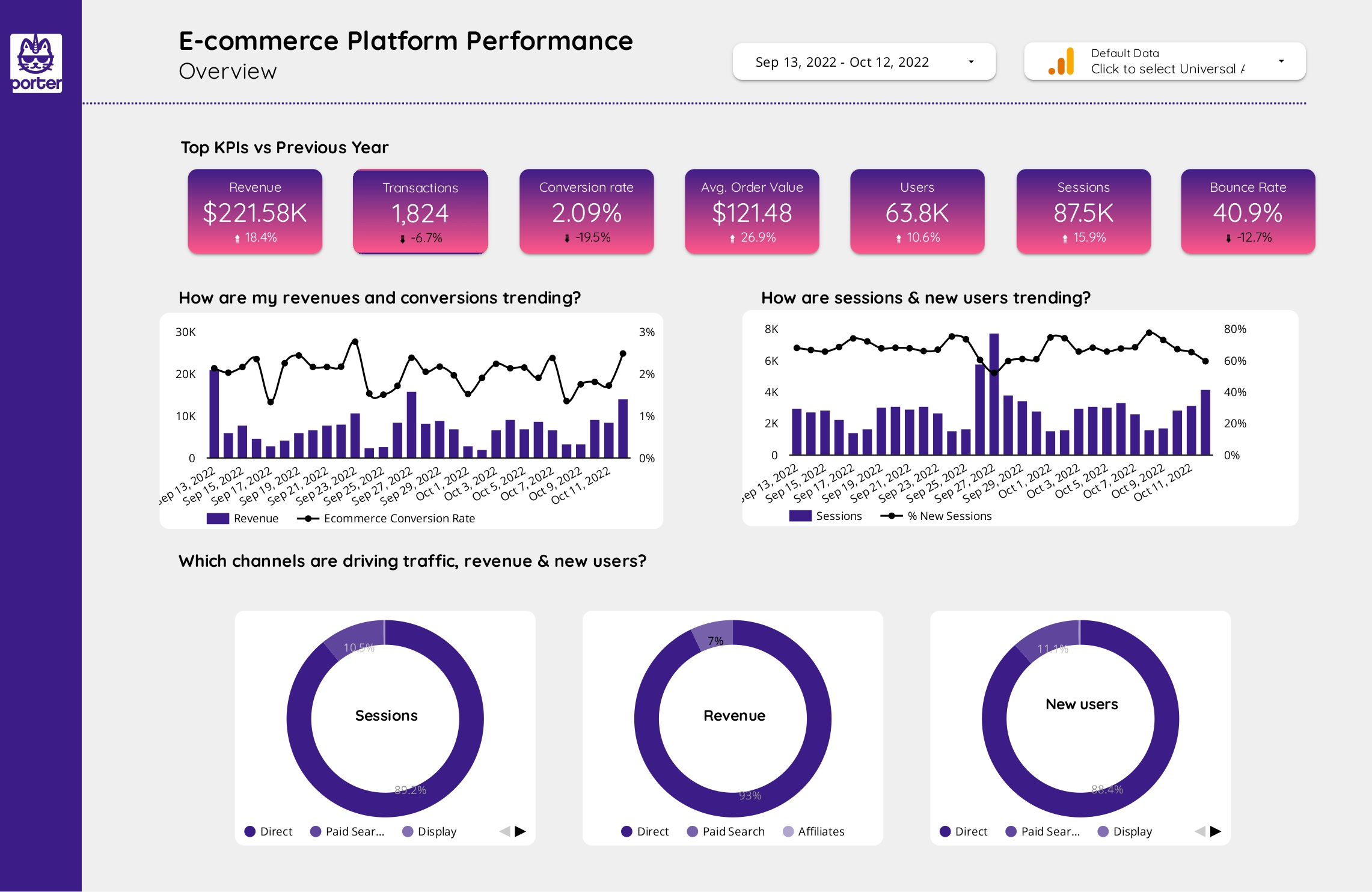1372x892 pixels.
Task: Open the Sep 13 - Oct 12 date range dropdown
Action: (x=863, y=62)
